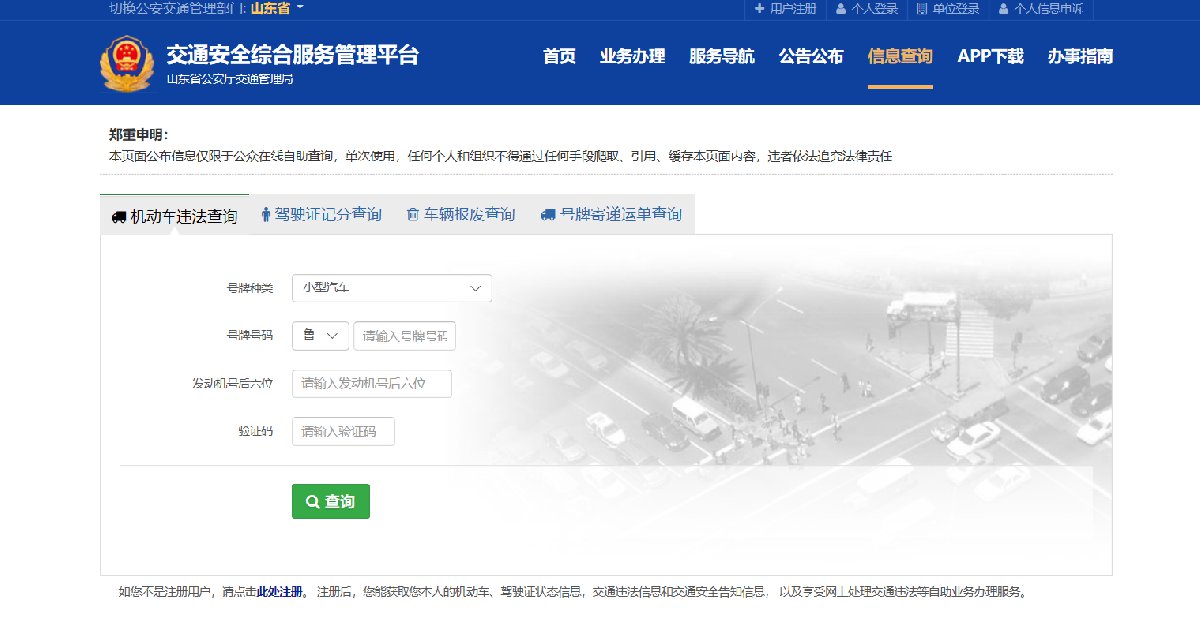The width and height of the screenshot is (1200, 643).
Task: Focus the 发动机号后六位 input field
Action: [x=371, y=383]
